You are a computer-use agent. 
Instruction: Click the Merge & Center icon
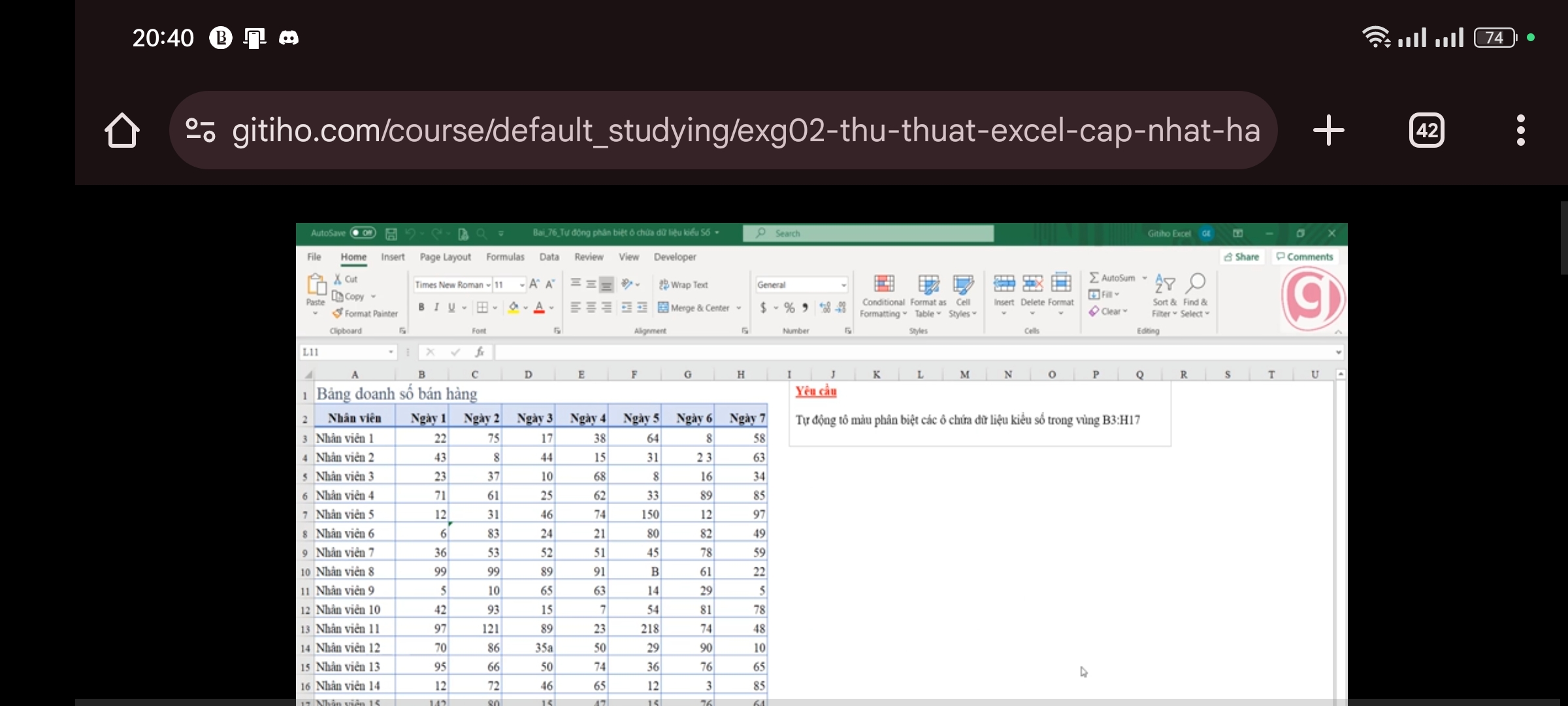tap(663, 308)
